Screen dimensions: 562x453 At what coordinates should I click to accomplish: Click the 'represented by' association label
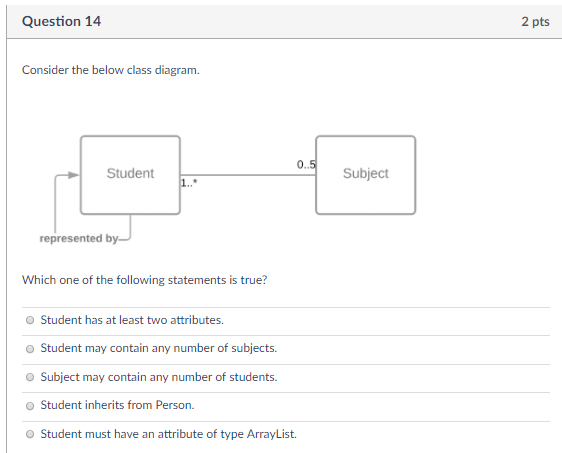[78, 238]
